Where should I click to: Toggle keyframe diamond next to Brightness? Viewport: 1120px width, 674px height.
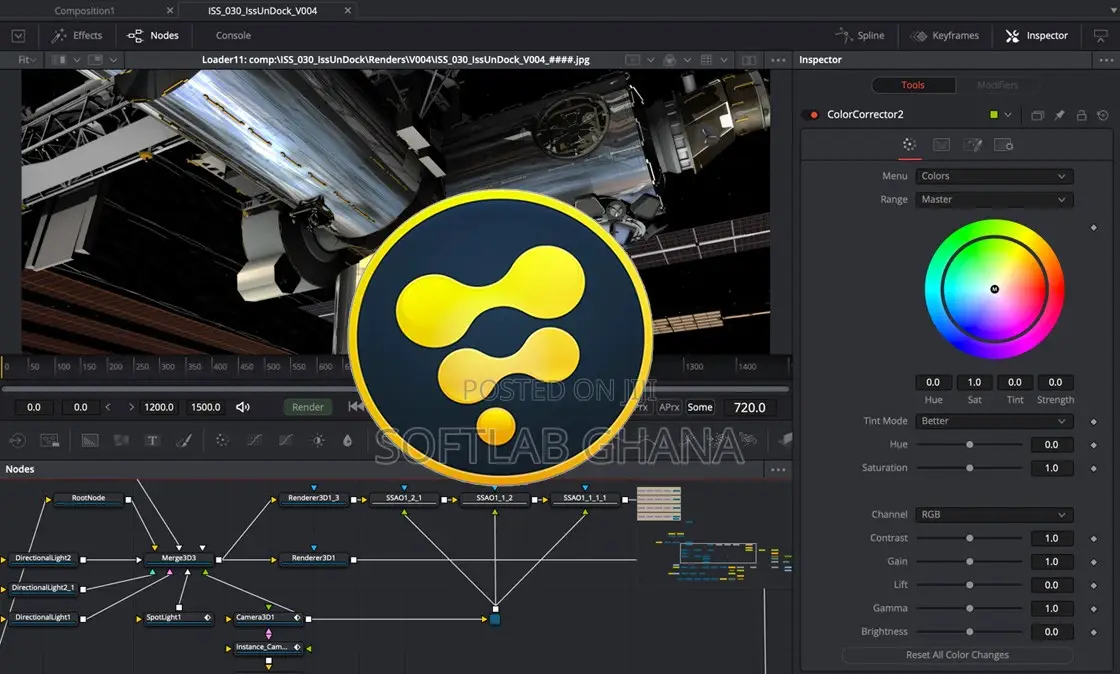click(1094, 632)
